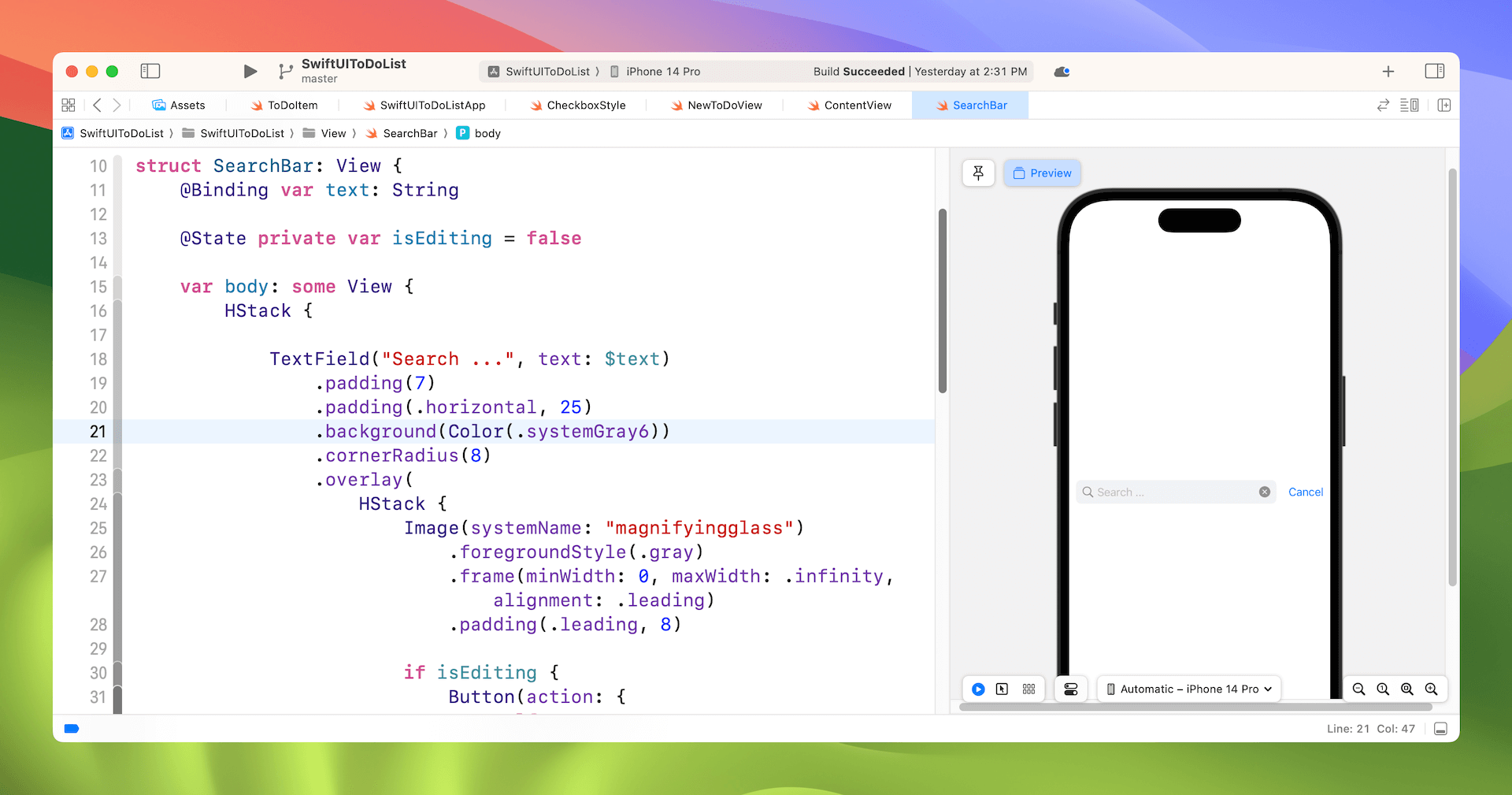Open the body property breadcrumb
1512x795 pixels.
click(x=479, y=133)
